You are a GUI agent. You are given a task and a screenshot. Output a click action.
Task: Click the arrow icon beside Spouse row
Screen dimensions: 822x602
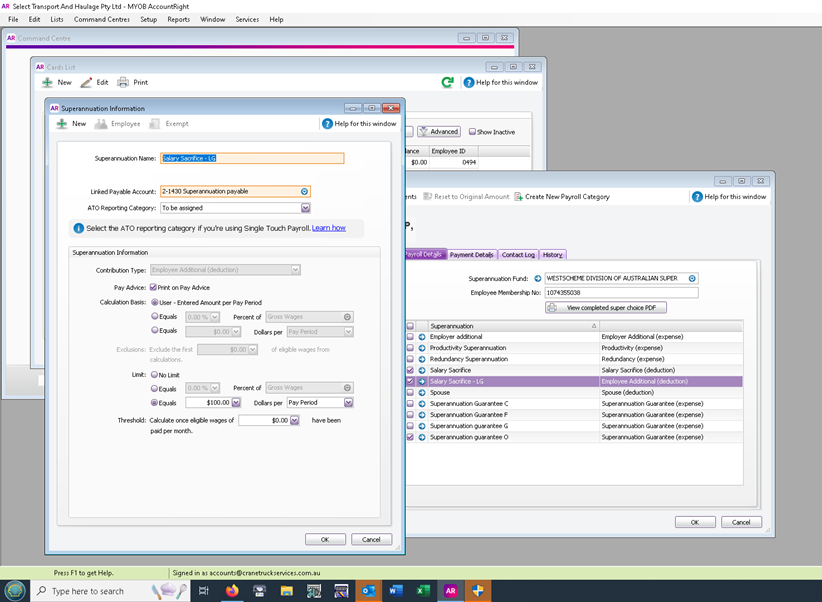(x=422, y=392)
